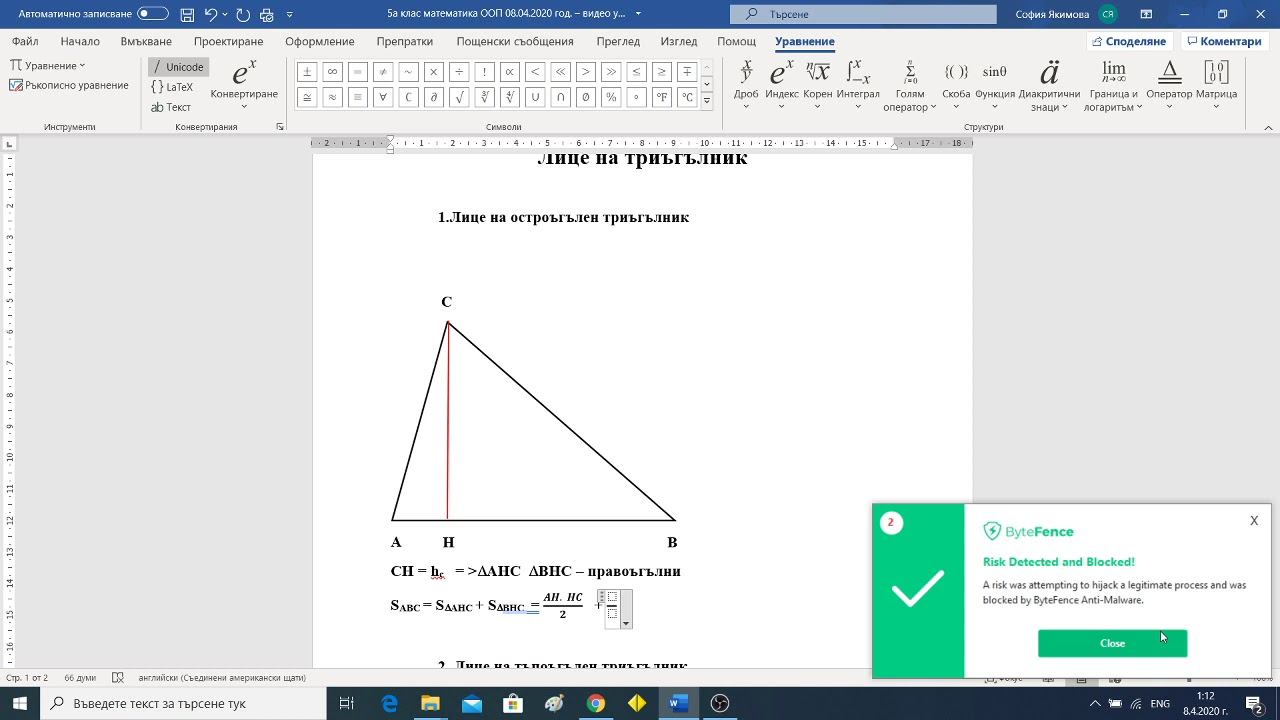
Task: Insert the plus-minus symbol
Action: point(307,72)
